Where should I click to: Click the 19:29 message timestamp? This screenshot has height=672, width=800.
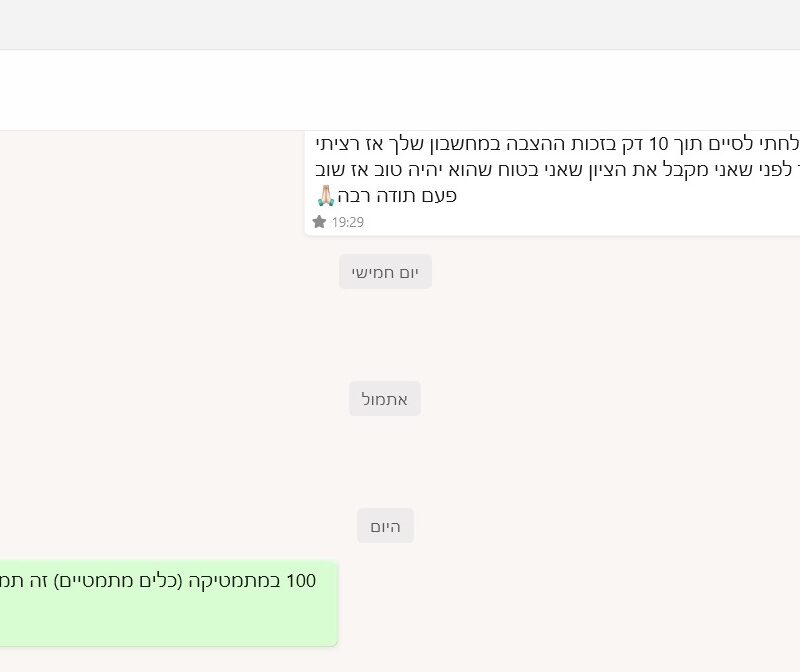(x=348, y=222)
